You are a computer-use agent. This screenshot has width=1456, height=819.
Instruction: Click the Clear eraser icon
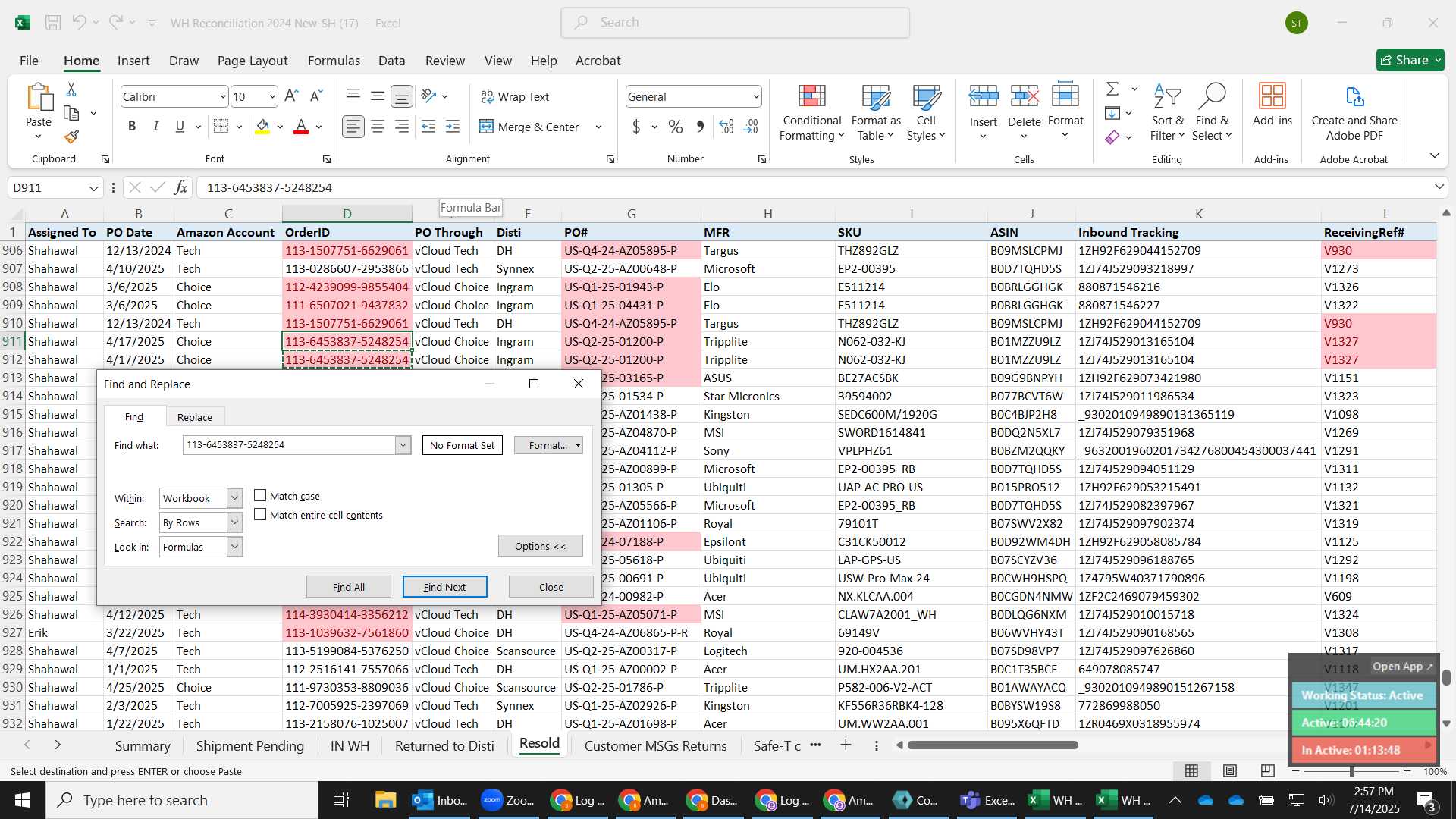pos(1112,136)
